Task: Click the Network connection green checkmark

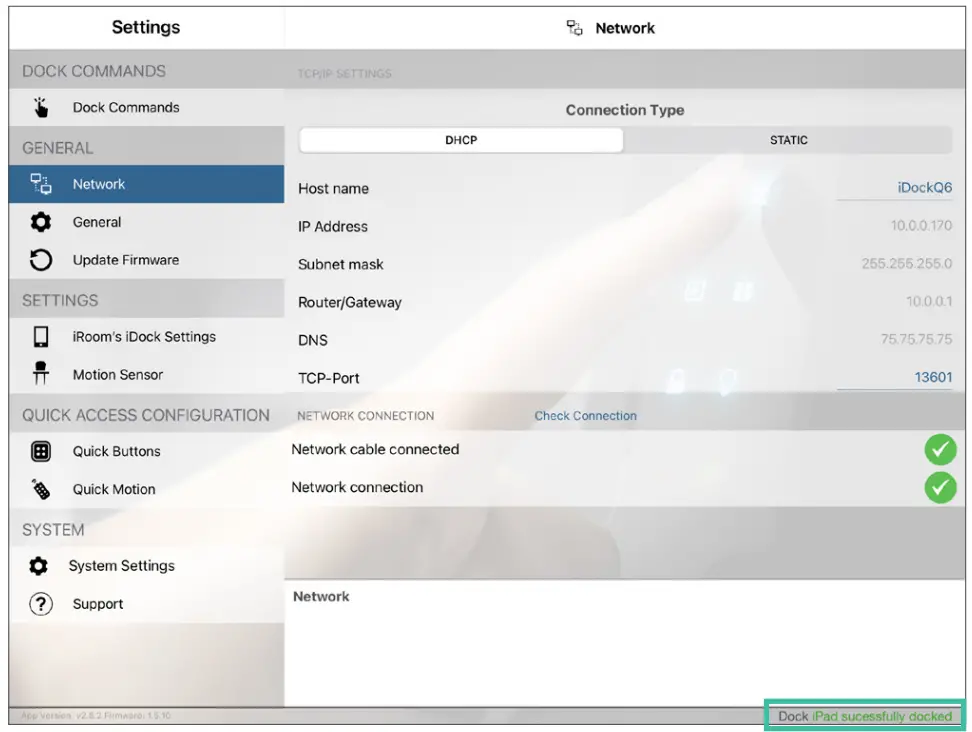Action: coord(940,488)
